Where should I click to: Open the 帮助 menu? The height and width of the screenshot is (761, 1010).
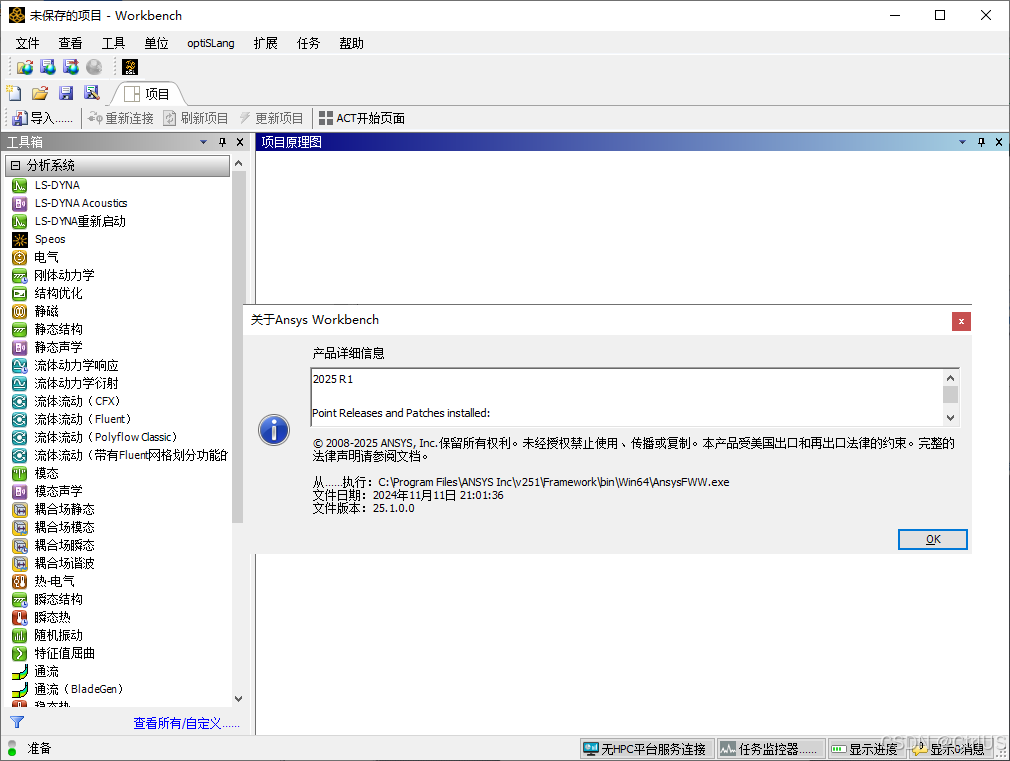352,43
